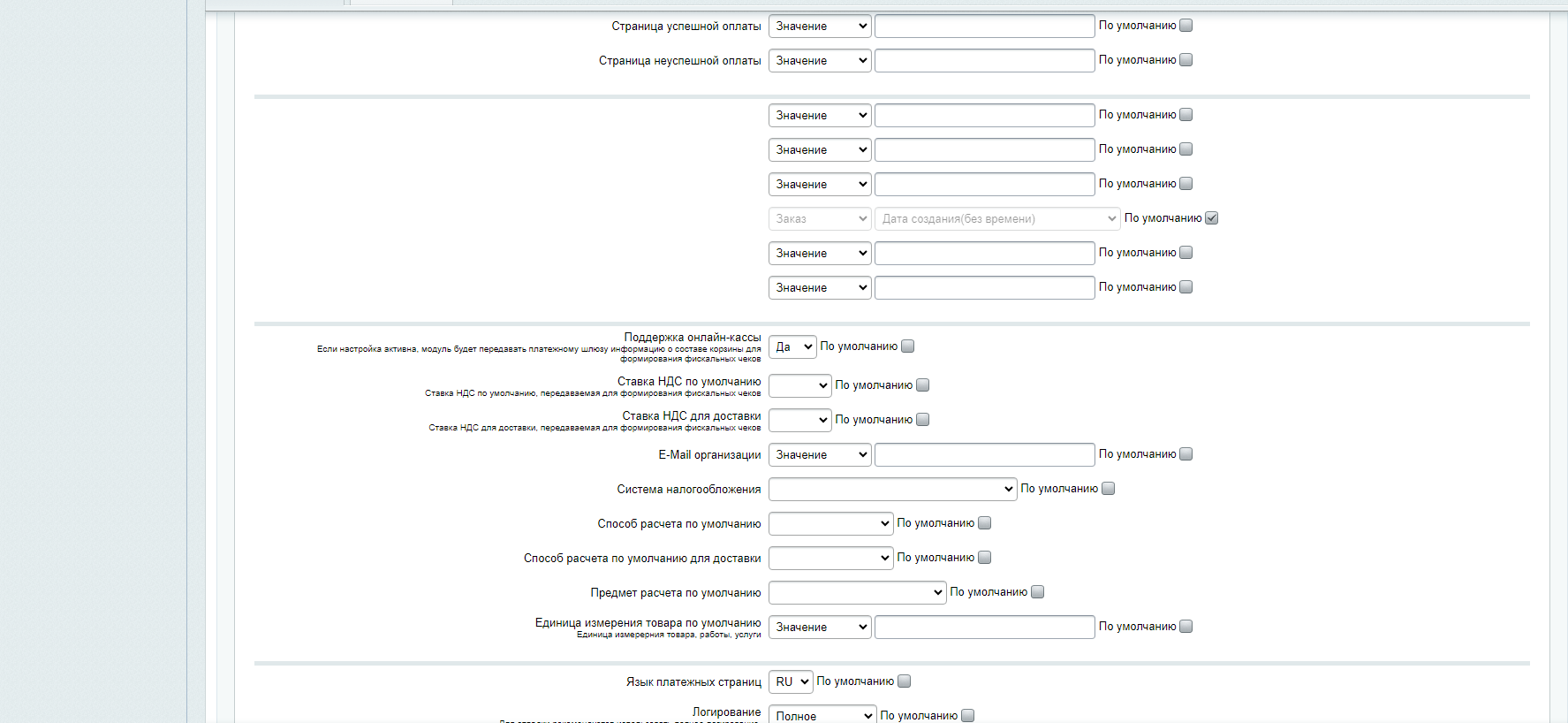Open Предмет расчета по умолчанию dropdown
The image size is (1568, 723).
coord(858,592)
